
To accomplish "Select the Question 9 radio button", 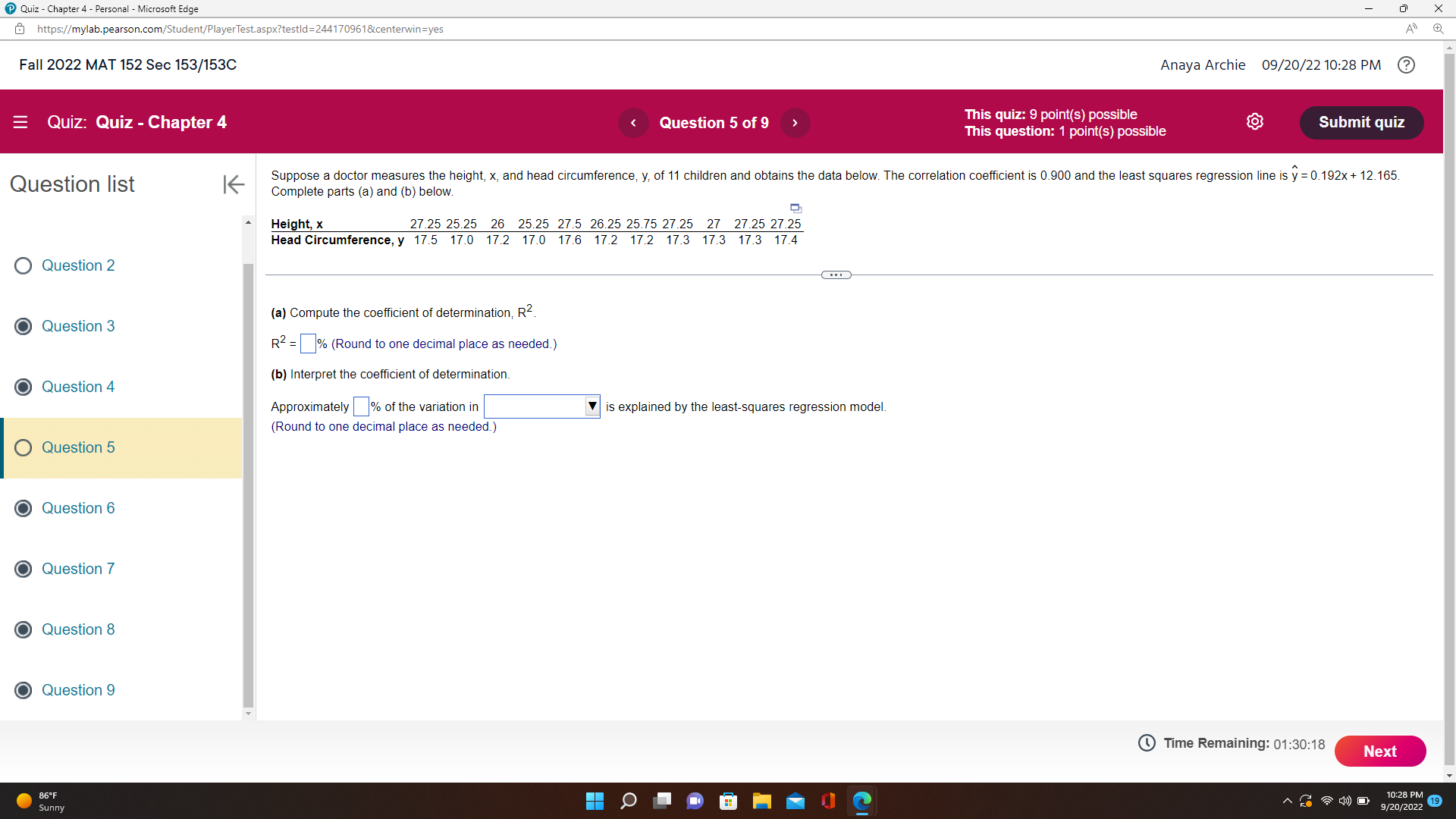I will point(23,690).
